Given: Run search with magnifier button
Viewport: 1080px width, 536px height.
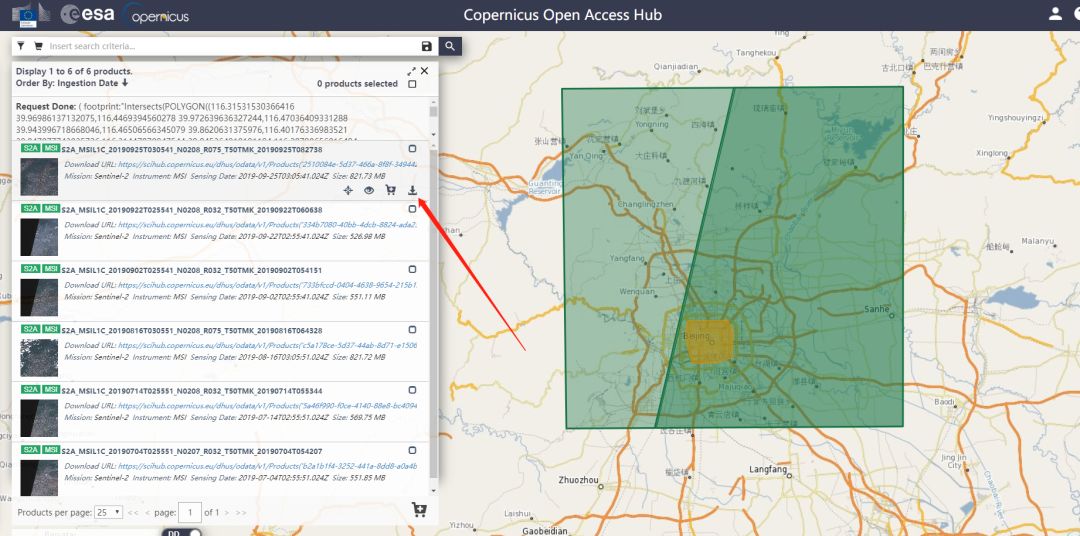Looking at the screenshot, I should point(450,46).
